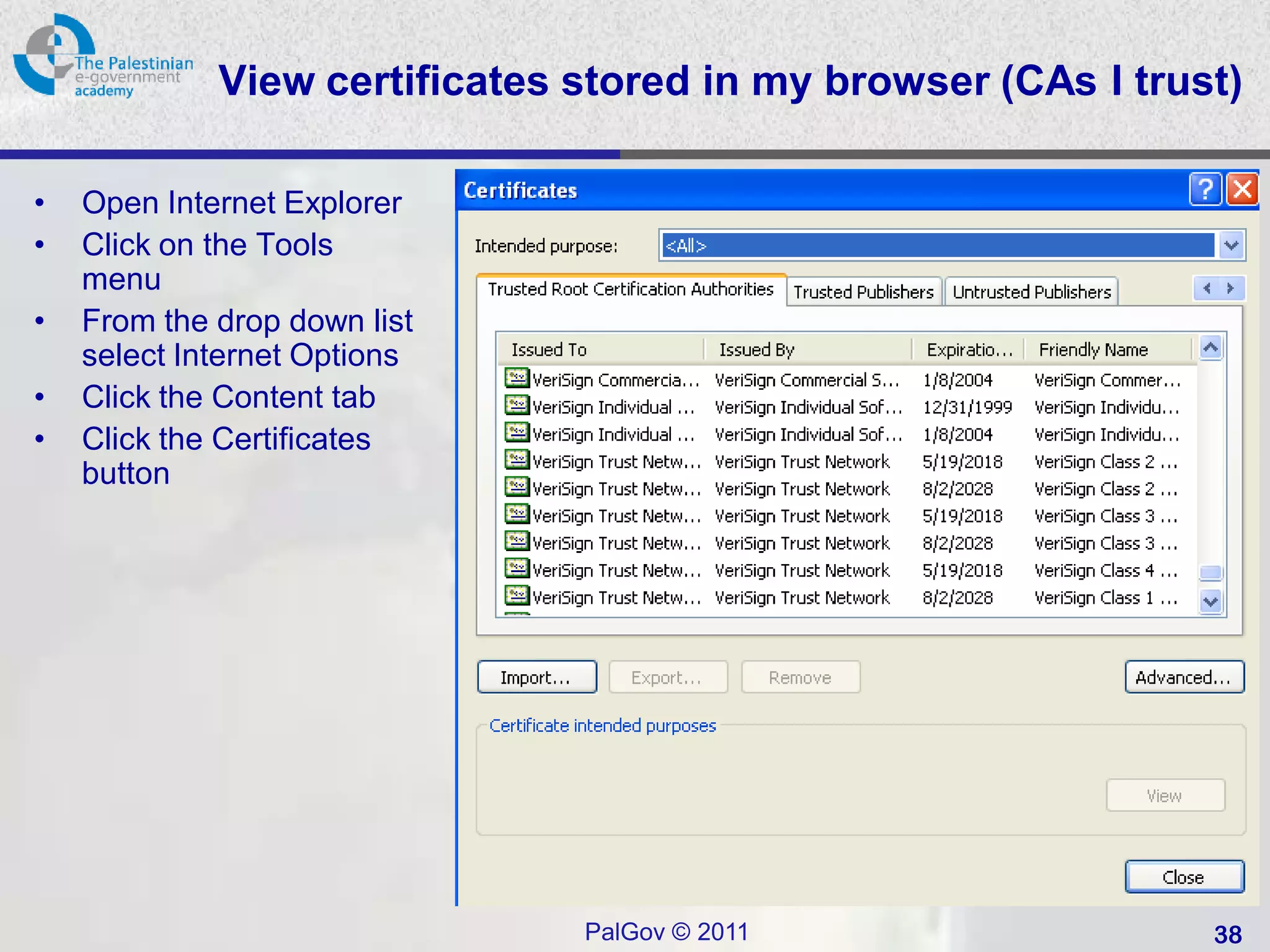Click the Remove button

(801, 677)
